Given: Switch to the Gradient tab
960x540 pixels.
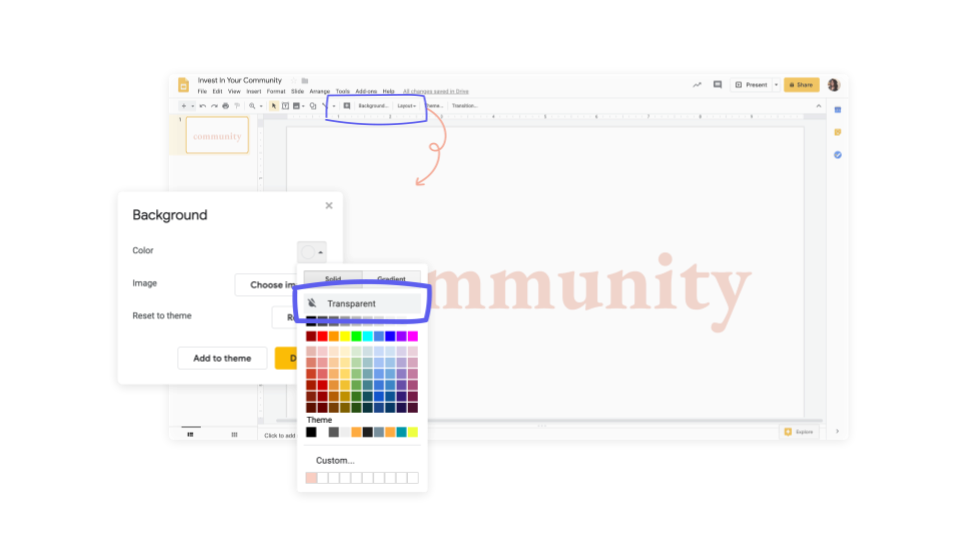Looking at the screenshot, I should 391,278.
